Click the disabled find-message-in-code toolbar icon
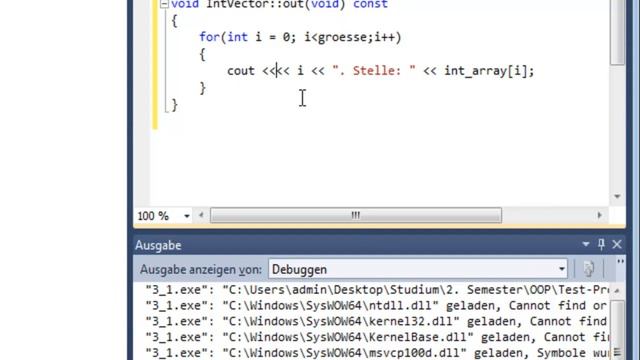 589,269
